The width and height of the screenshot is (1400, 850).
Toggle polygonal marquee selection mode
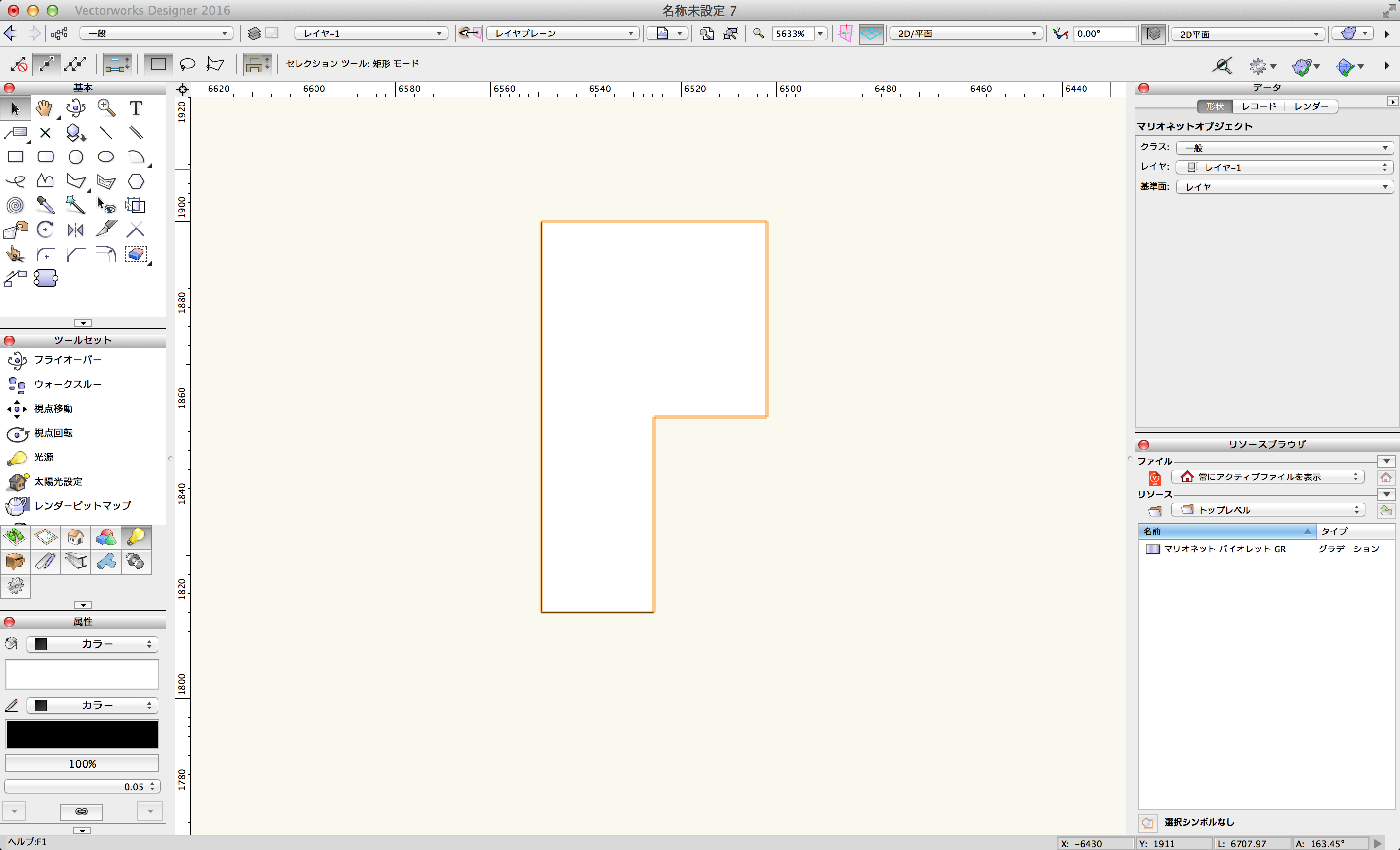coord(215,64)
